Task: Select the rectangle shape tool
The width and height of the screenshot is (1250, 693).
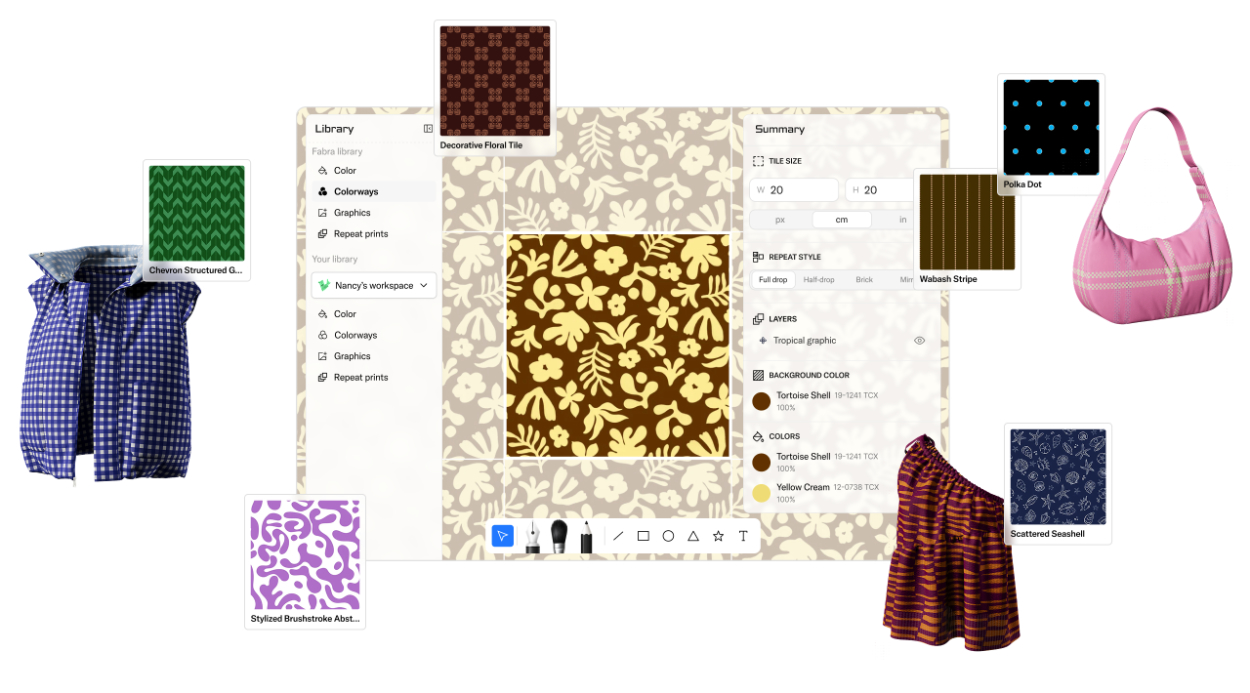Action: click(x=643, y=536)
